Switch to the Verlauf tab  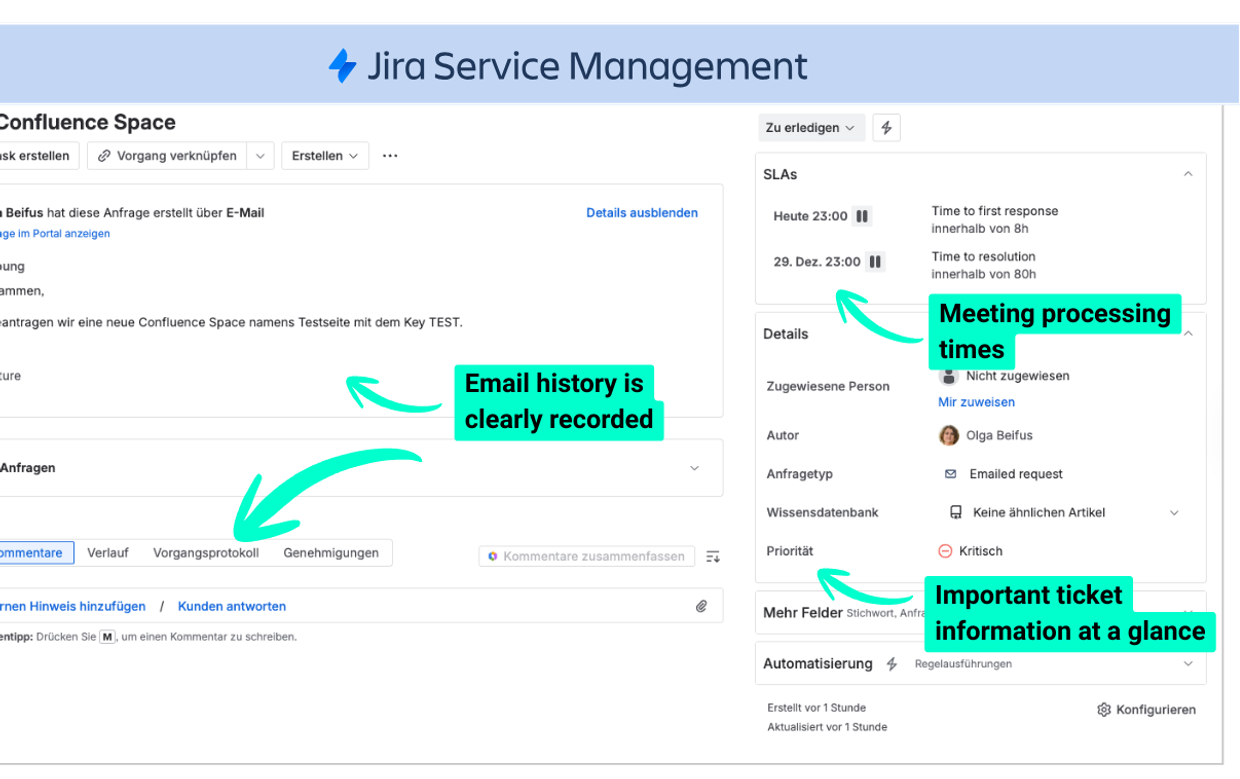pyautogui.click(x=108, y=553)
